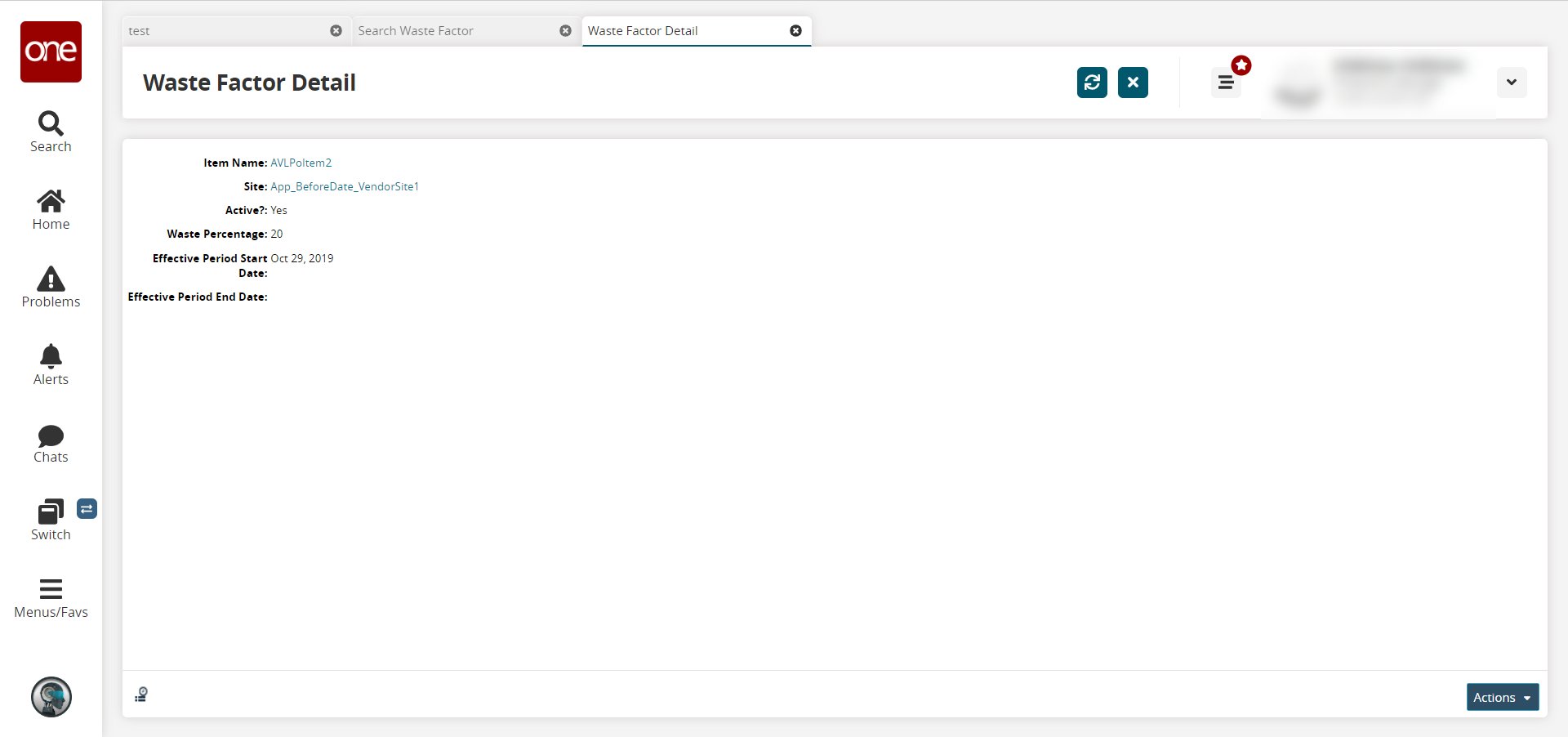This screenshot has height=737, width=1568.
Task: Open the Actions dropdown button
Action: tap(1503, 698)
